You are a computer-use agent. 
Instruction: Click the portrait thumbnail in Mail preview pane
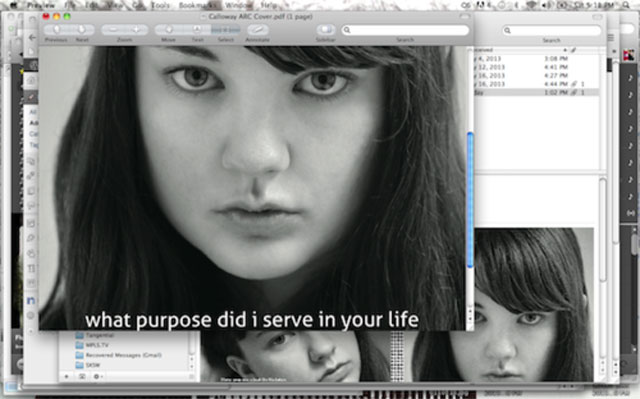coord(534,305)
